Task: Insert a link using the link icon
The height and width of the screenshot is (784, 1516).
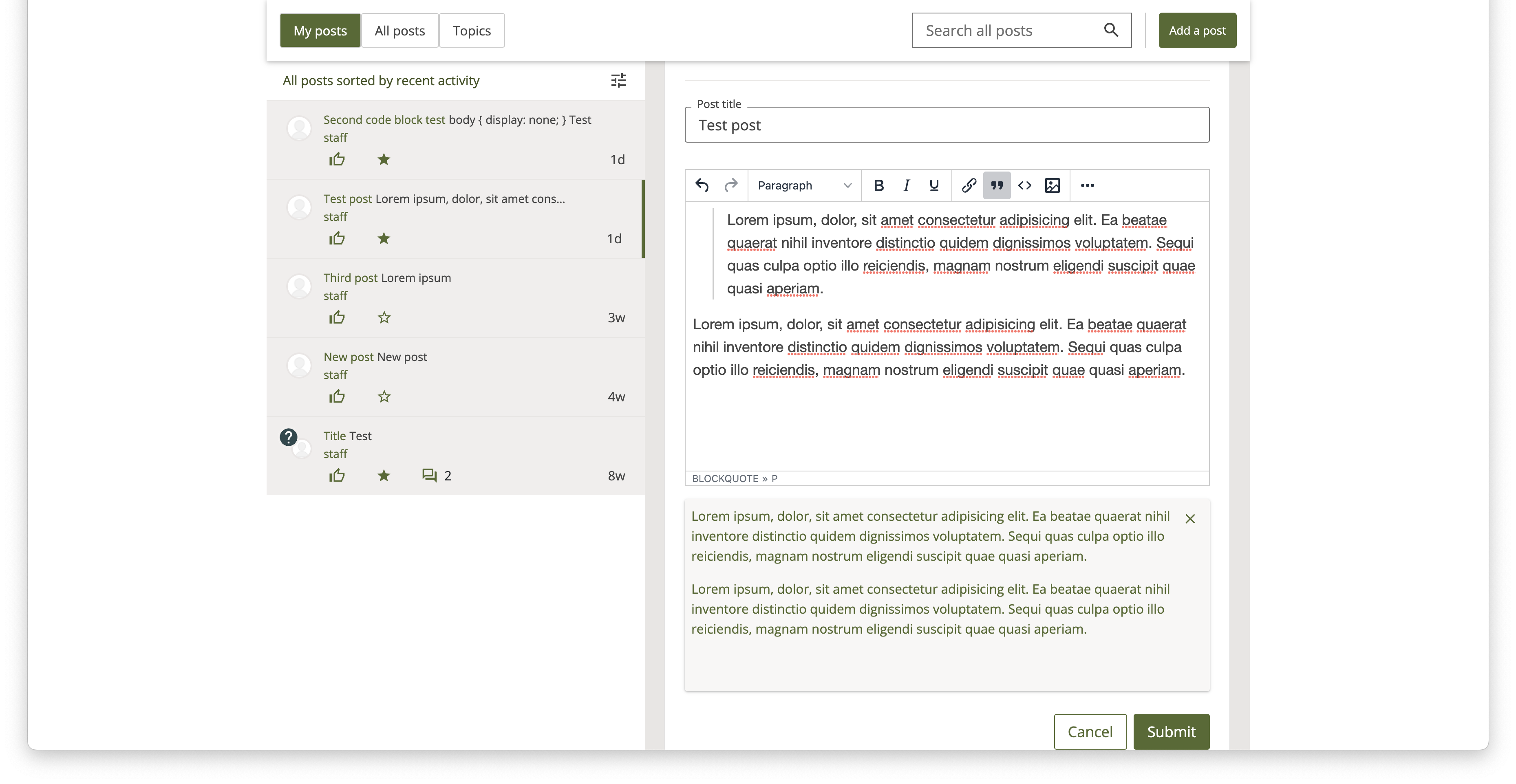Action: click(967, 185)
